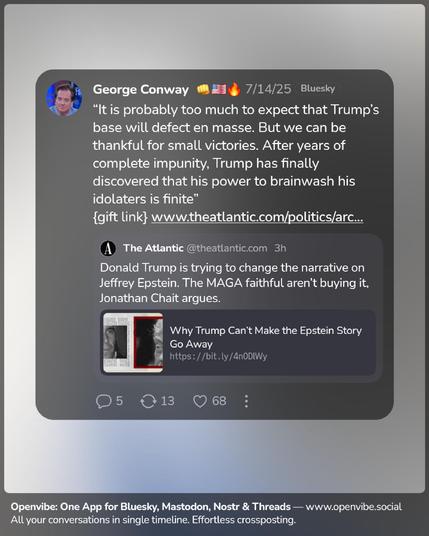Click The Atlantic's logo avatar

(108, 248)
